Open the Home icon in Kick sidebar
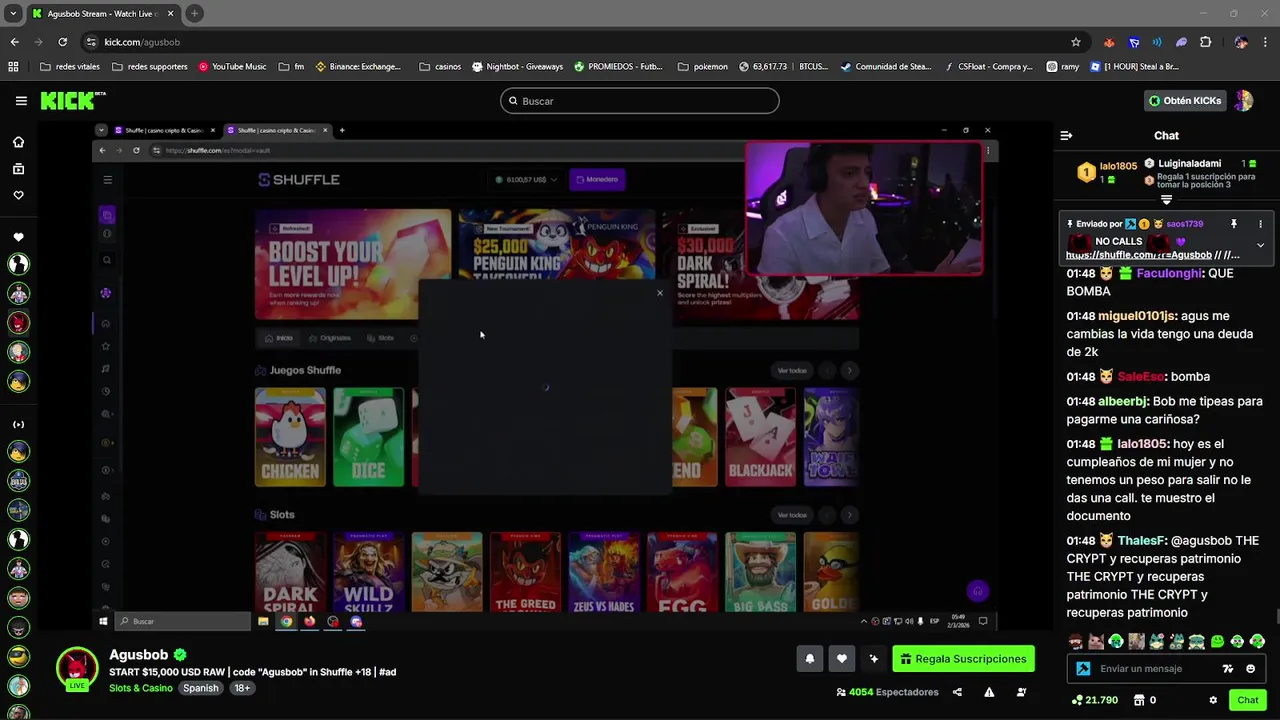This screenshot has width=1280, height=720. click(18, 142)
